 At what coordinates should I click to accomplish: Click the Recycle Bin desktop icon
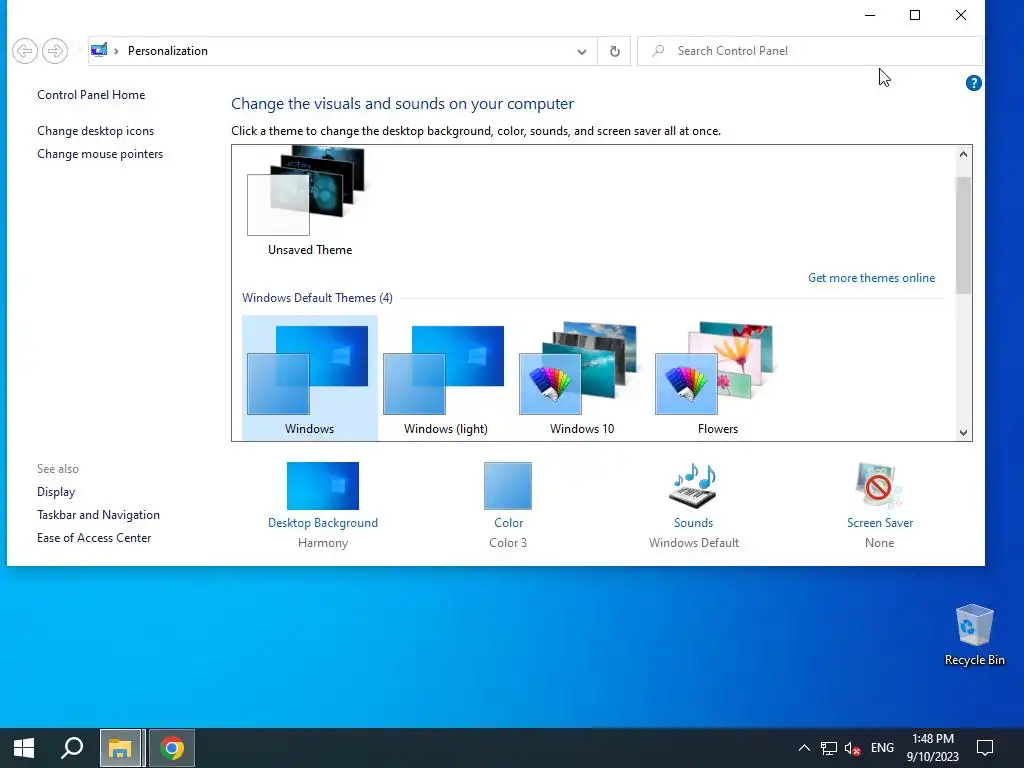pos(974,635)
